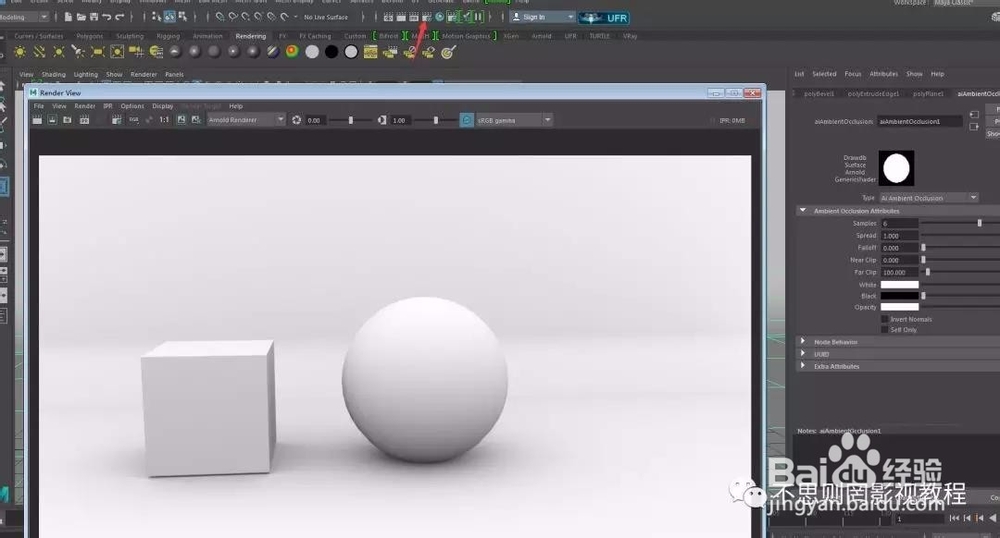Open IPR menu in Render View
This screenshot has height=538, width=1000.
coord(108,106)
